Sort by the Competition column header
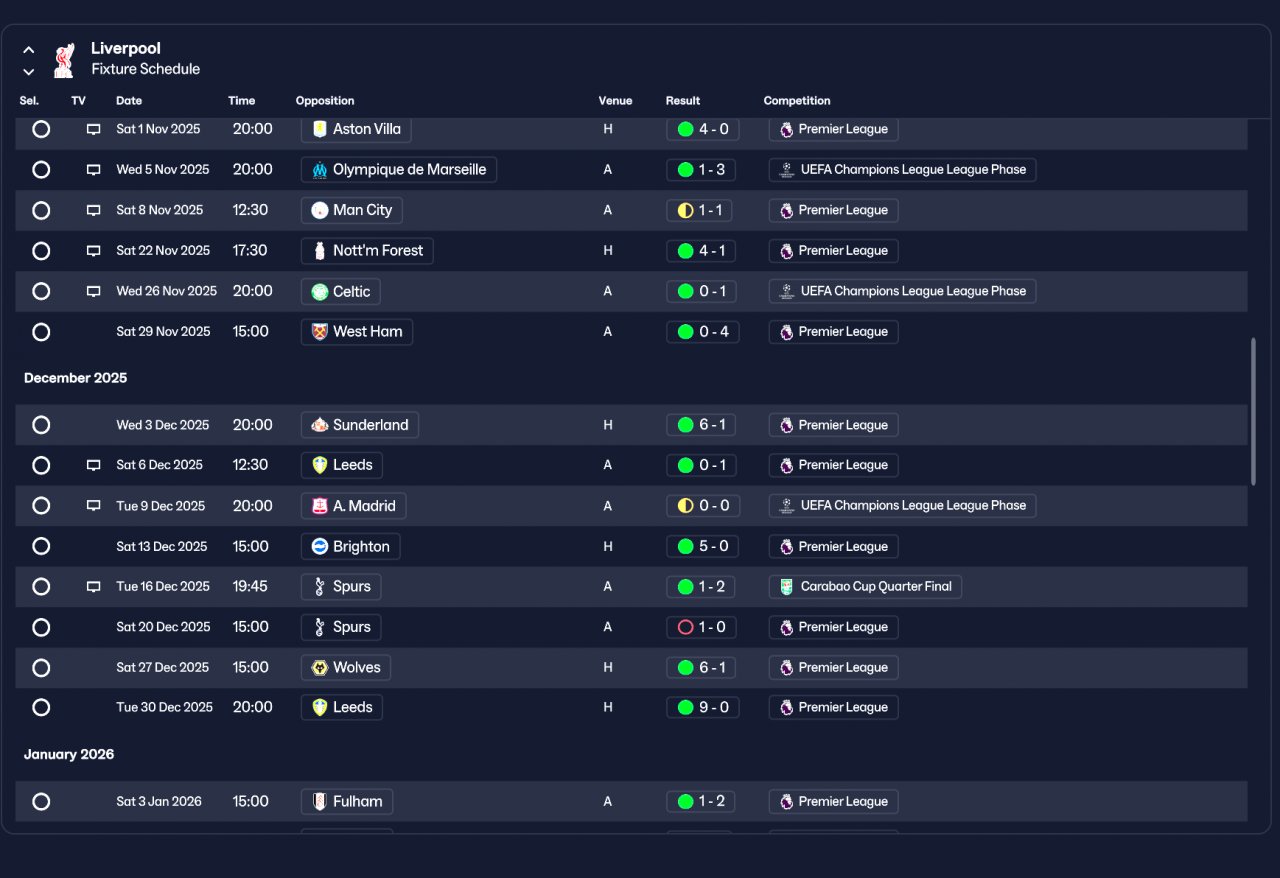This screenshot has height=878, width=1280. click(797, 101)
